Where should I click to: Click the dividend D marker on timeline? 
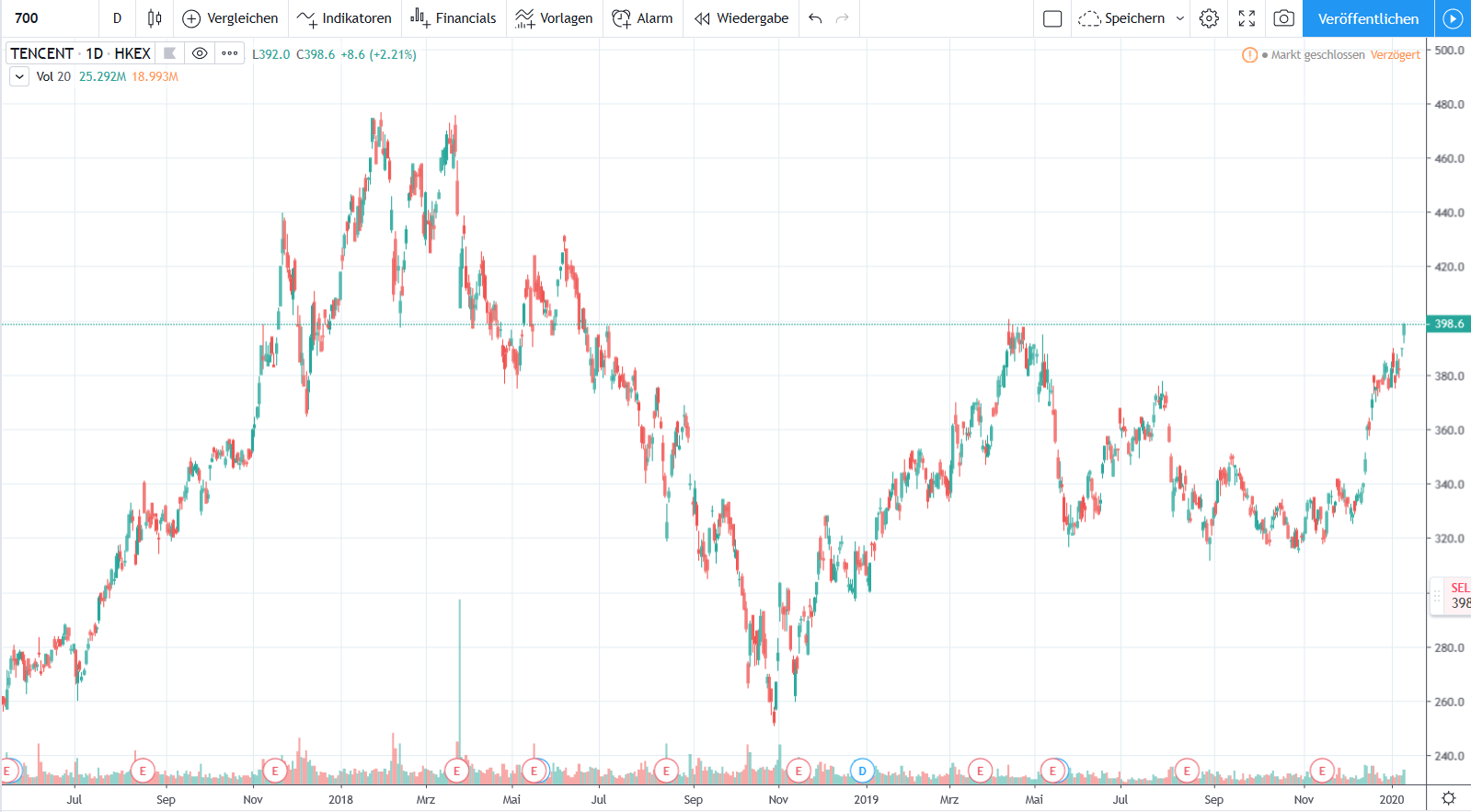tap(862, 771)
